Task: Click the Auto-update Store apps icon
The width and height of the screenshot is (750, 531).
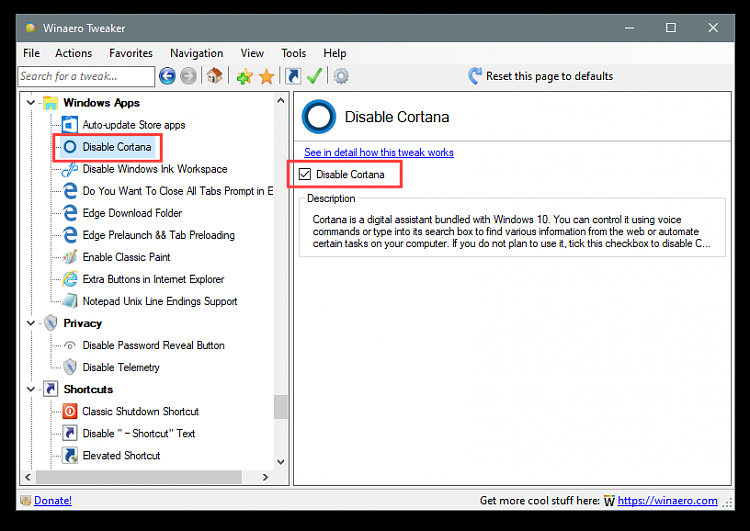Action: (70, 125)
